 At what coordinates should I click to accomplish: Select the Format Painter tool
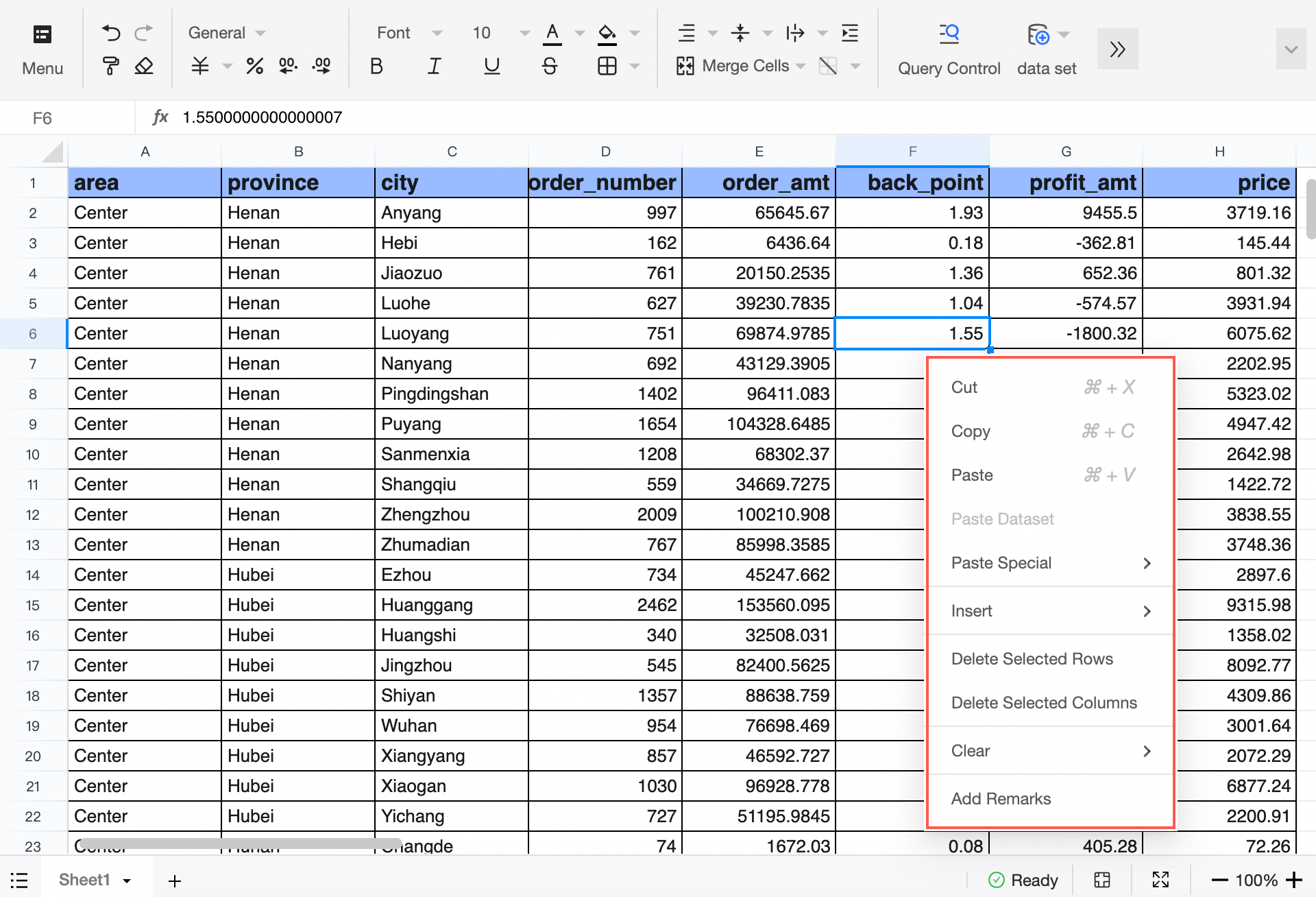(110, 66)
